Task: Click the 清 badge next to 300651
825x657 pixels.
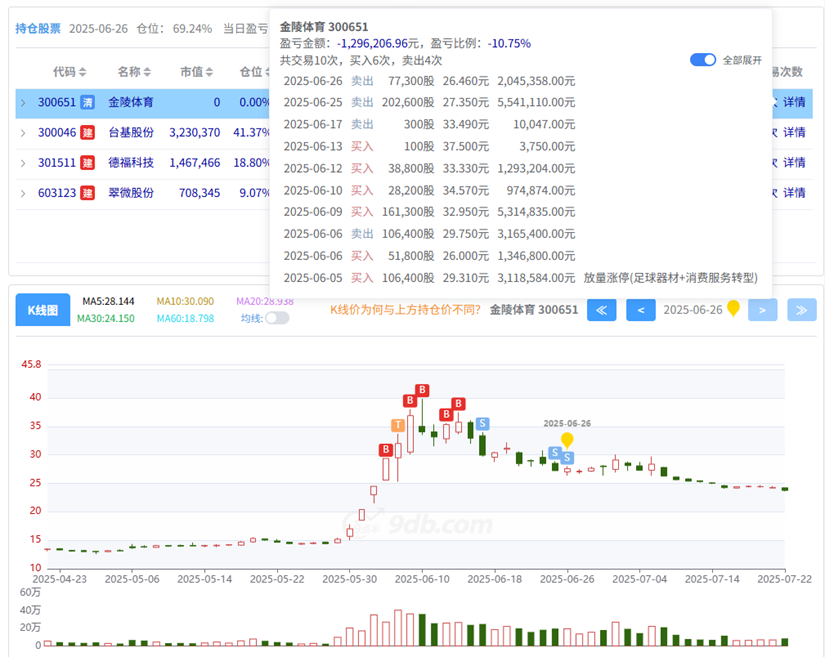Action: point(87,102)
